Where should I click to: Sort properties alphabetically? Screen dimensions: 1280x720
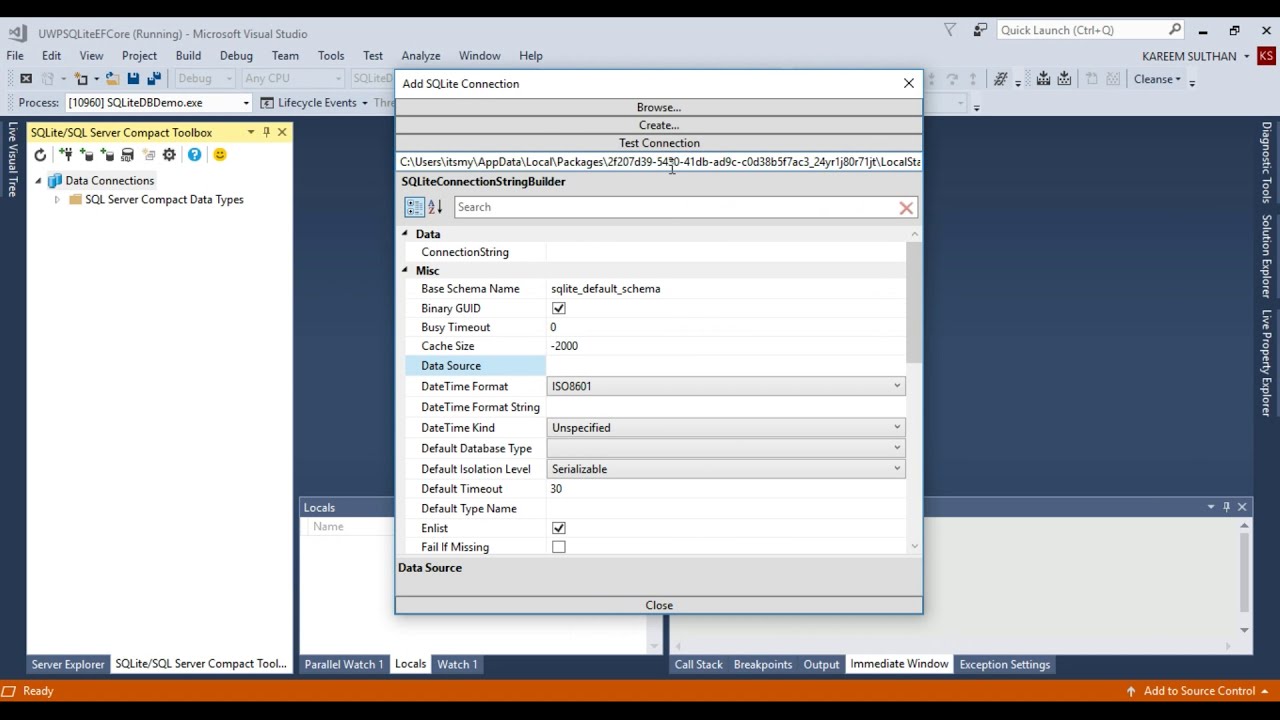click(x=435, y=207)
